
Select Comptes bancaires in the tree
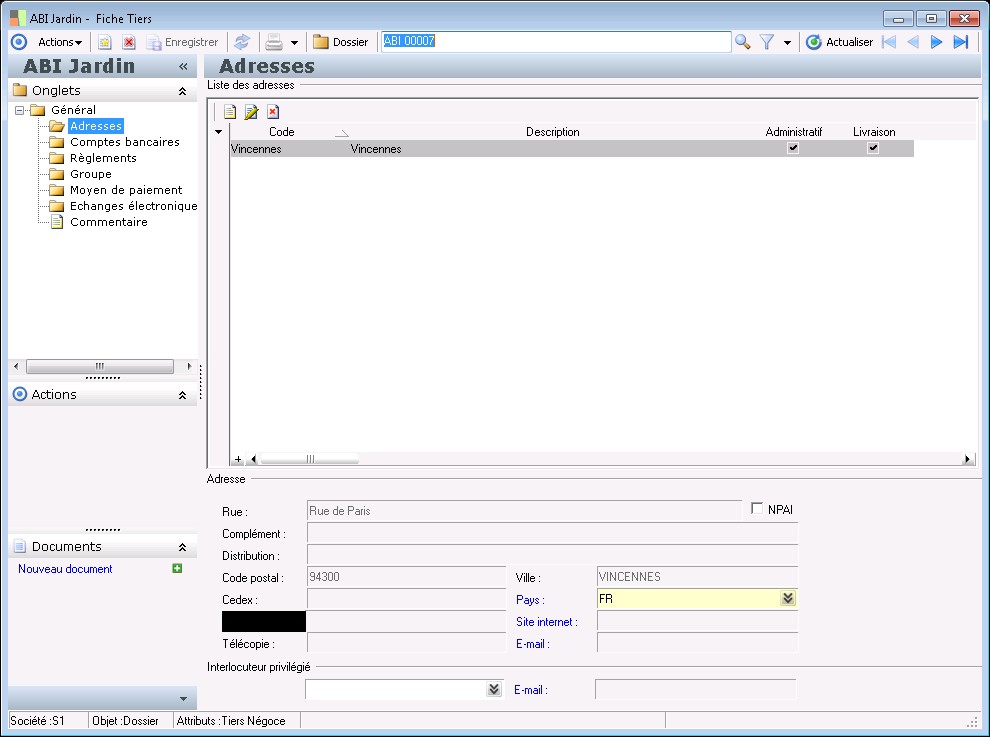pyautogui.click(x=124, y=142)
